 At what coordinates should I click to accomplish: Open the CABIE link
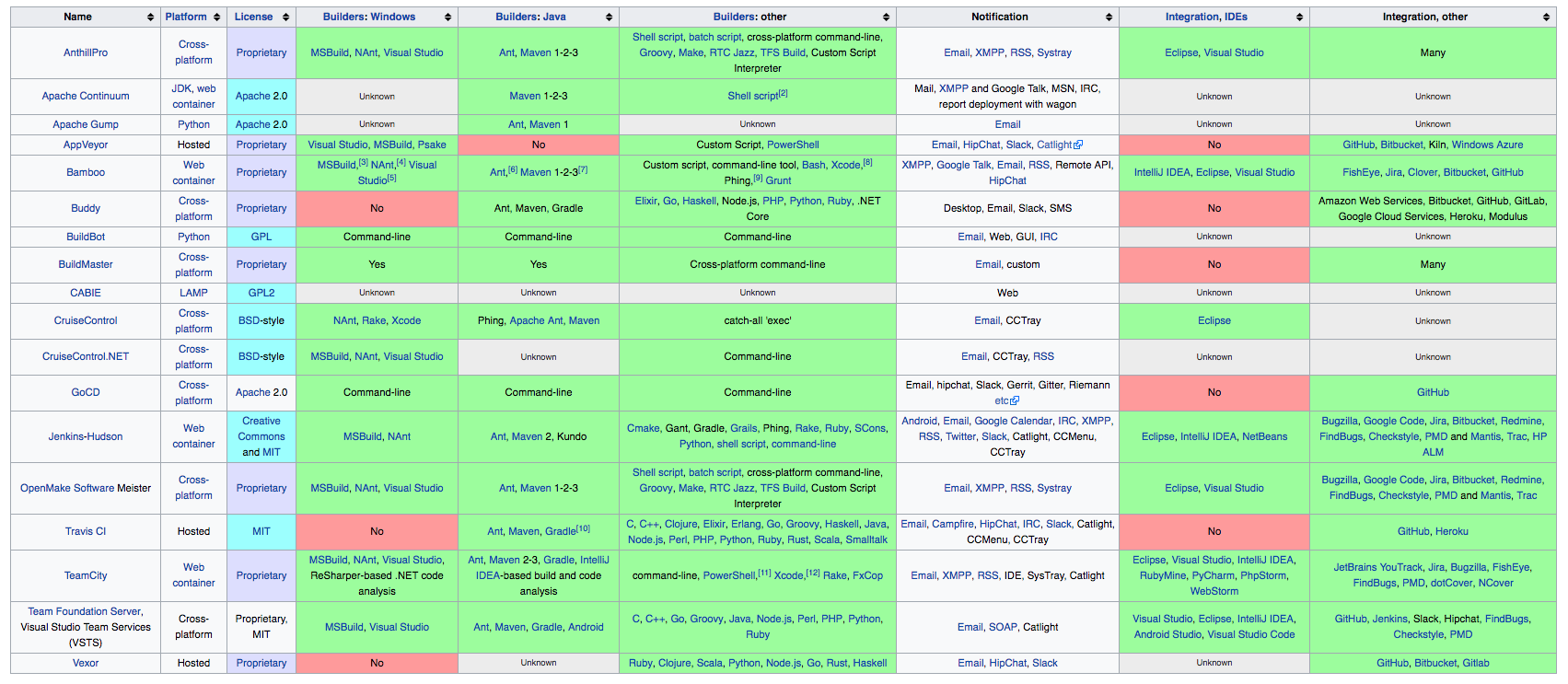[x=86, y=293]
